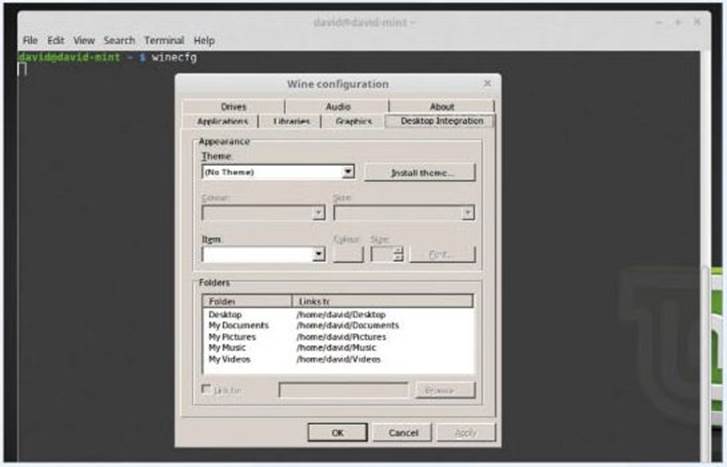
Task: Click the Install theme button
Action: [420, 173]
